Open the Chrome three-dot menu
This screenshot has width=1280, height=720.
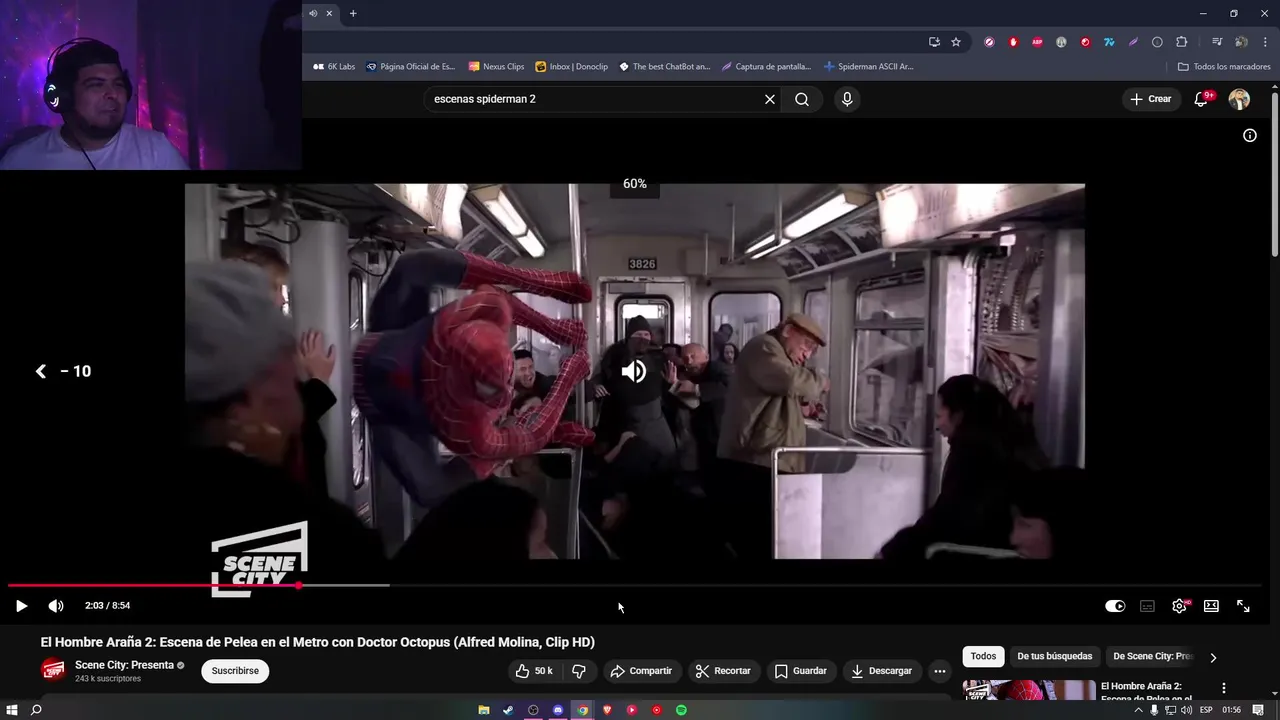coord(1264,42)
